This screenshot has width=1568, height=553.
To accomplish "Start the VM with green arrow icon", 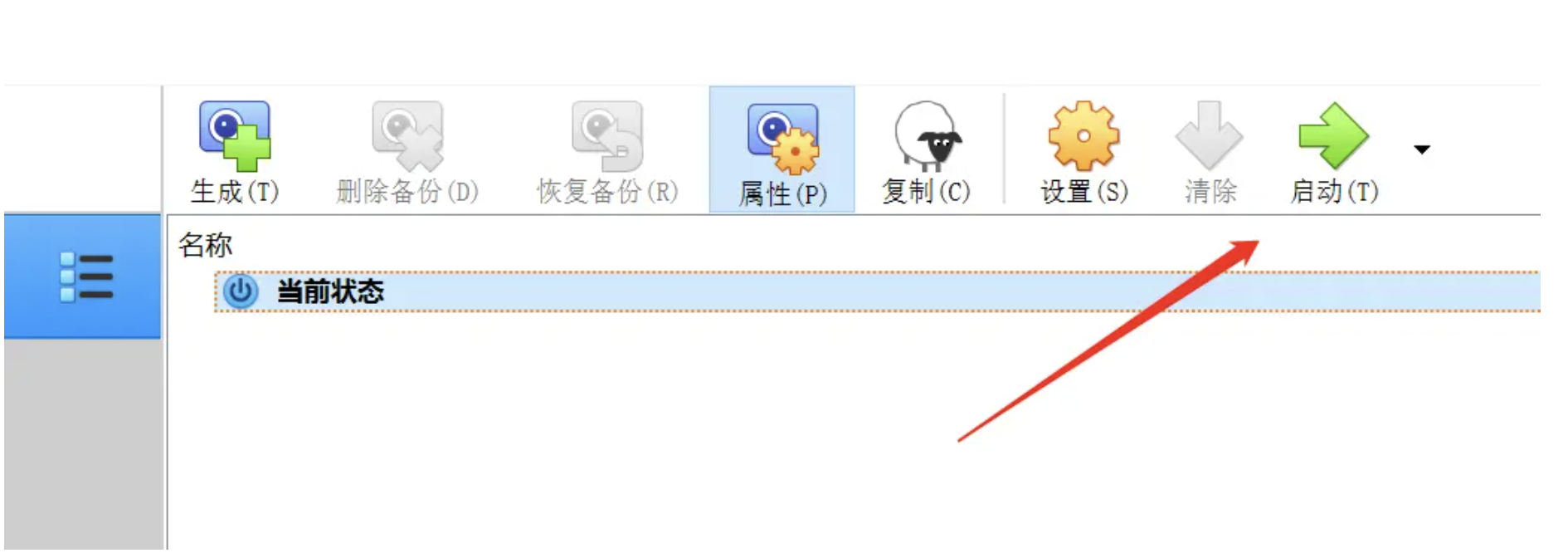I will coord(1333,135).
